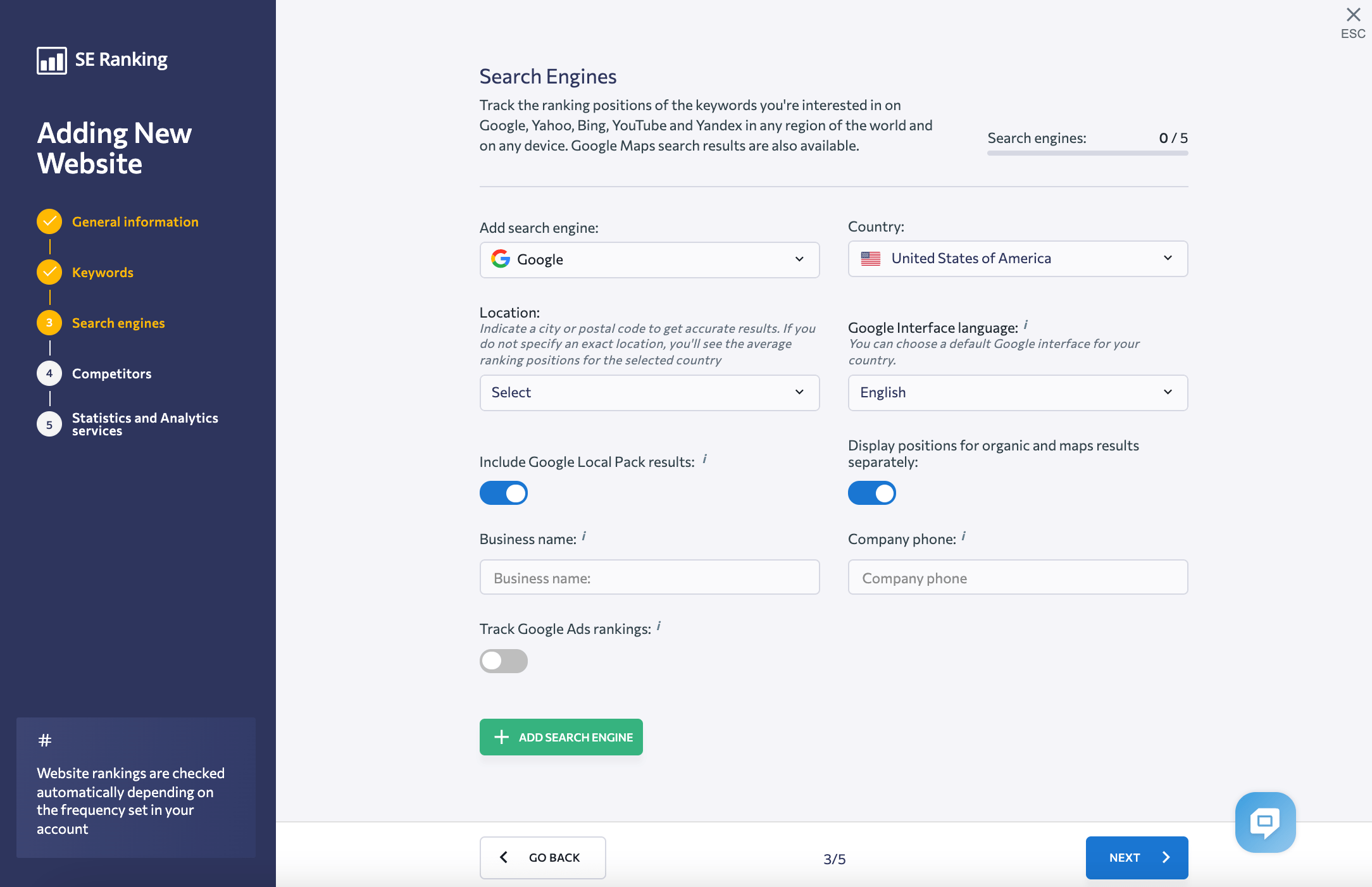Go to Keywords step

click(103, 272)
